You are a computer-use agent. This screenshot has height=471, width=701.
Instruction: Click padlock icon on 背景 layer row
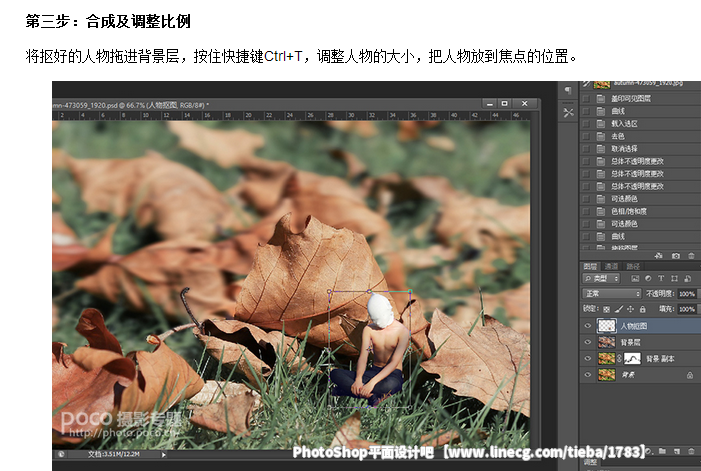[x=690, y=375]
